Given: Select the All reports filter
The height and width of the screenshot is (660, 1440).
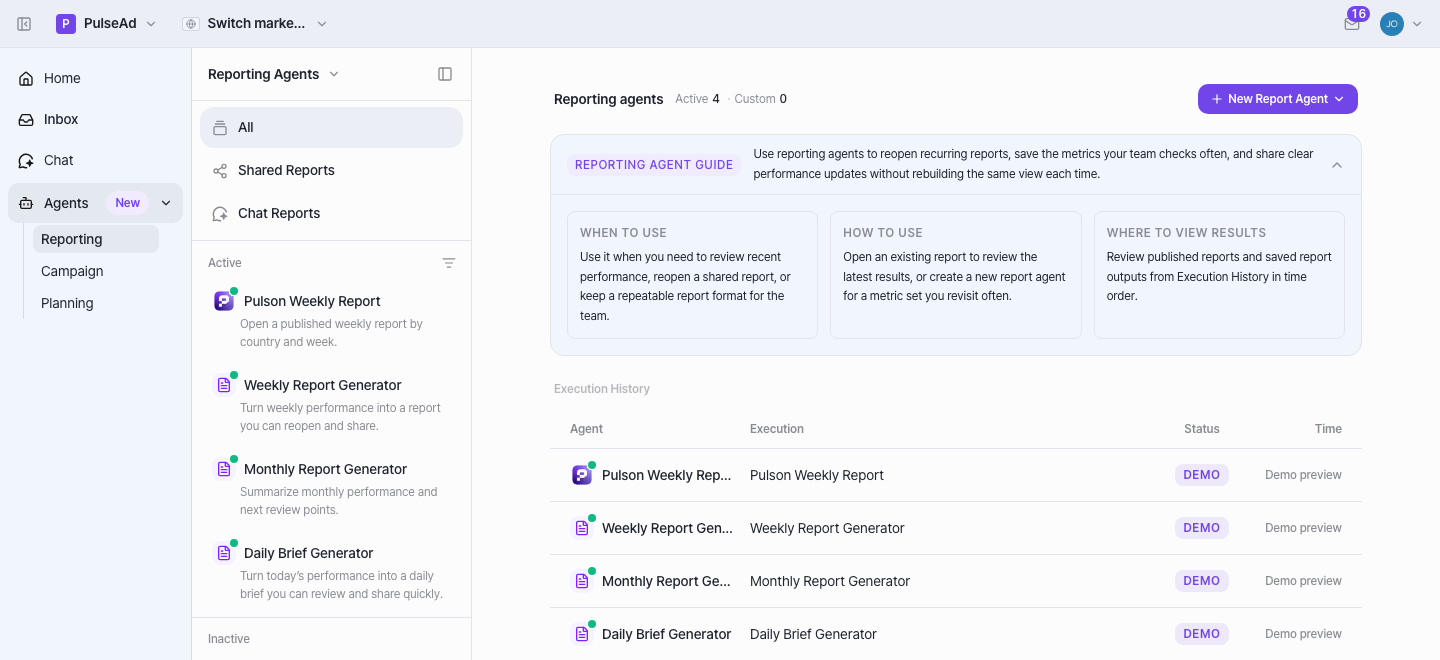Looking at the screenshot, I should coord(331,127).
